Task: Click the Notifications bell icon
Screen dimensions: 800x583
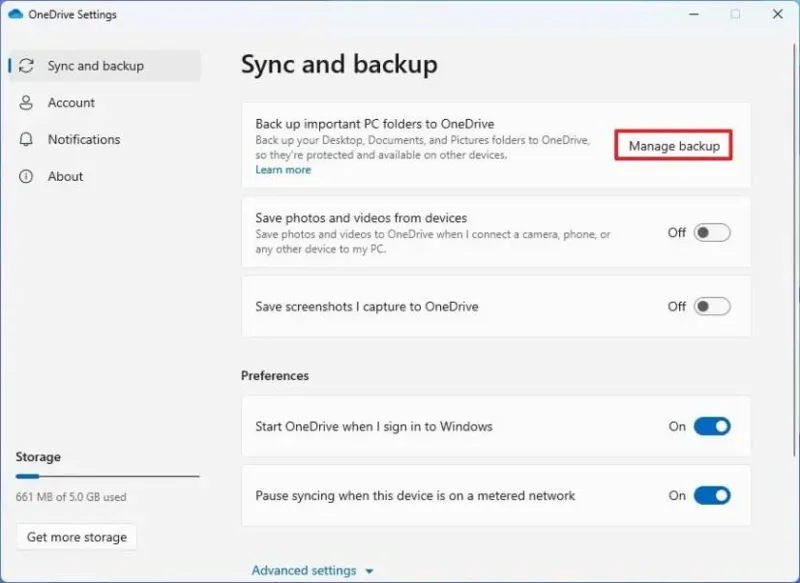Action: [x=26, y=139]
